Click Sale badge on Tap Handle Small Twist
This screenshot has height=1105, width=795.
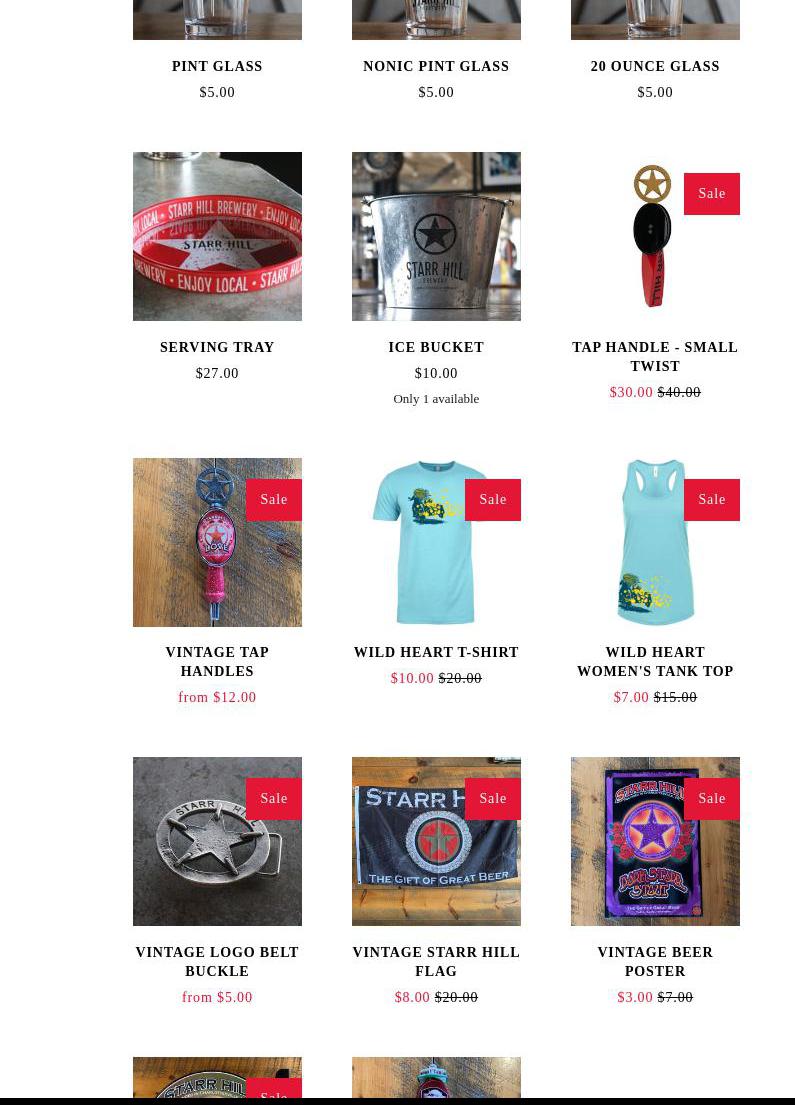(712, 194)
